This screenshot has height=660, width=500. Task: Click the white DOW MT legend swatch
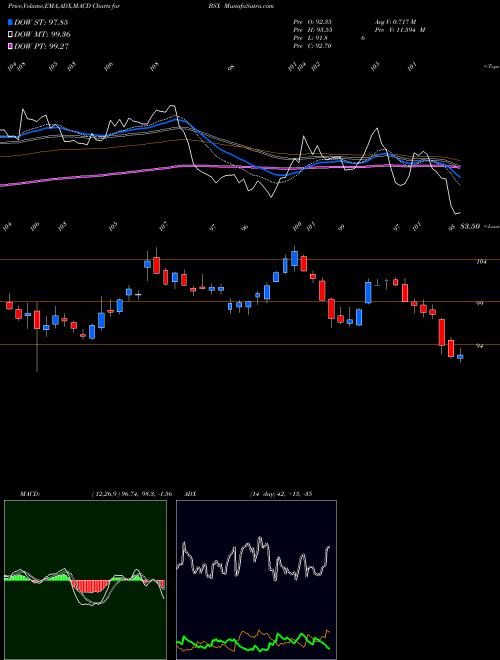tap(11, 35)
